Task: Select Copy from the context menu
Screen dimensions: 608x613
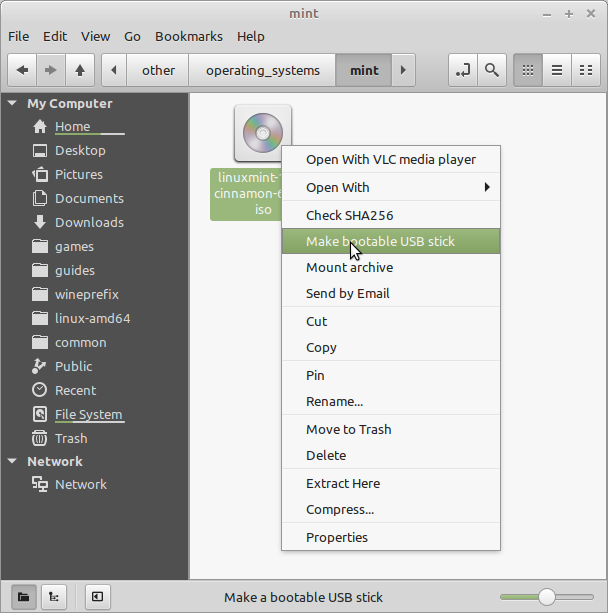Action: click(391, 348)
